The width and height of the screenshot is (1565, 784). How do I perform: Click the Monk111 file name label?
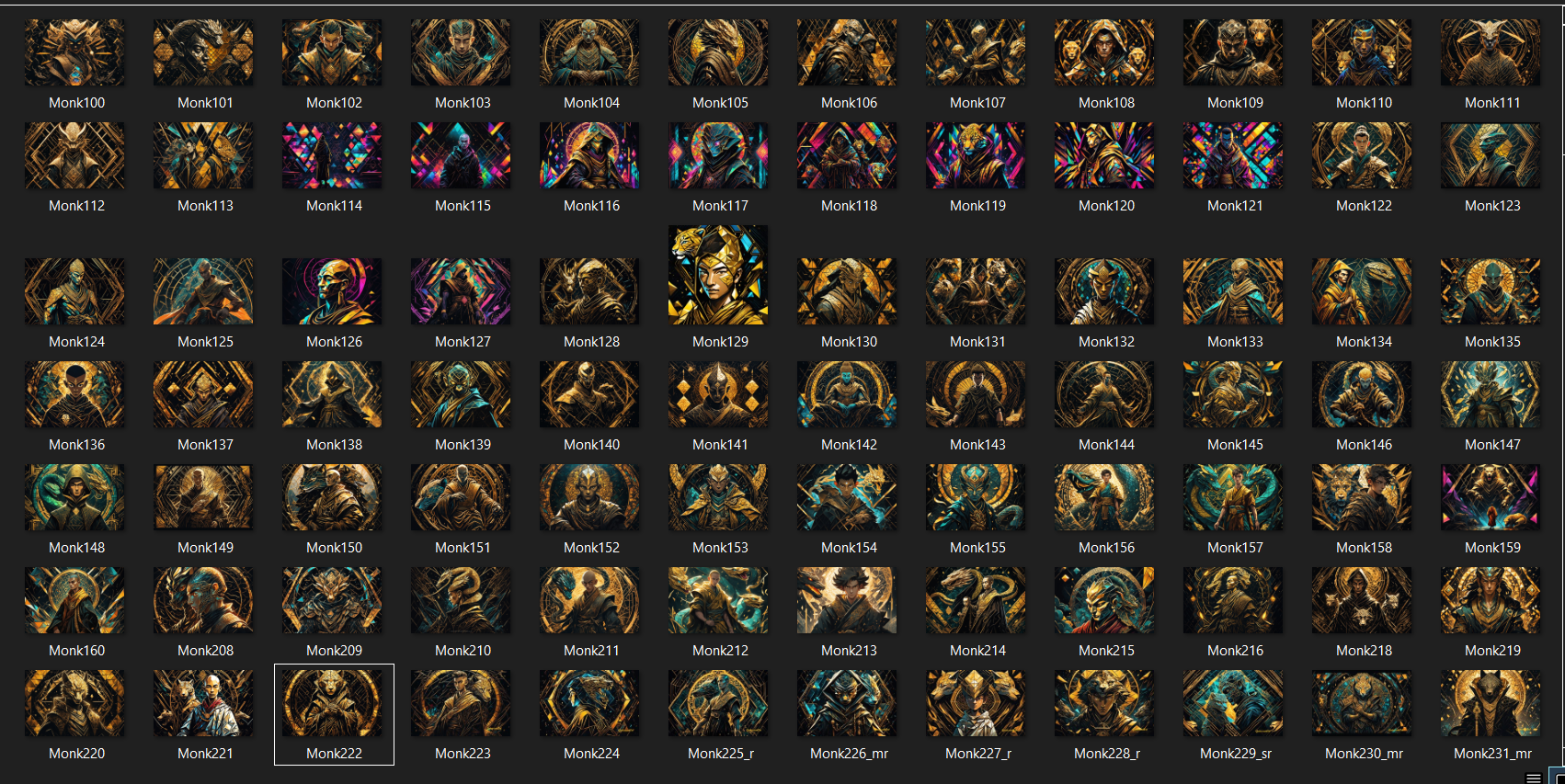[1492, 103]
